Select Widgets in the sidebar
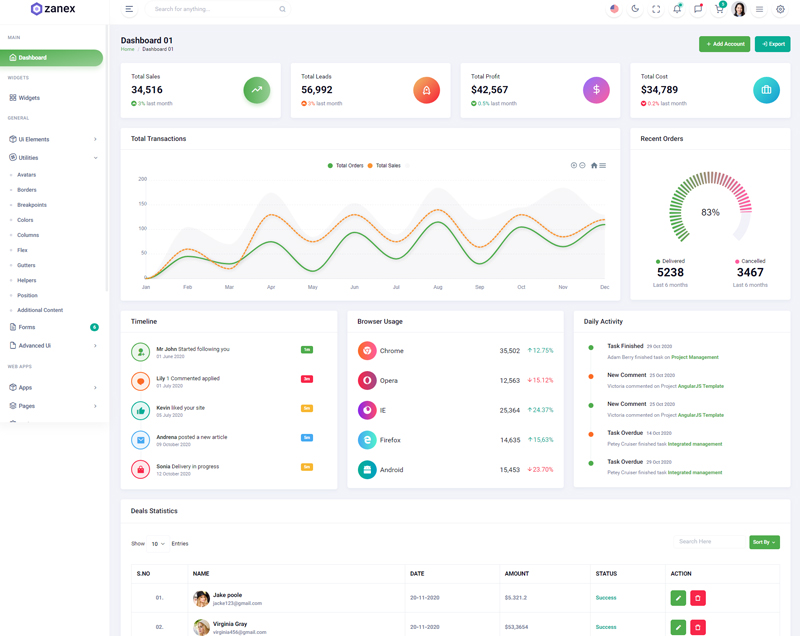Viewport: 800px width, 636px height. pos(29,98)
